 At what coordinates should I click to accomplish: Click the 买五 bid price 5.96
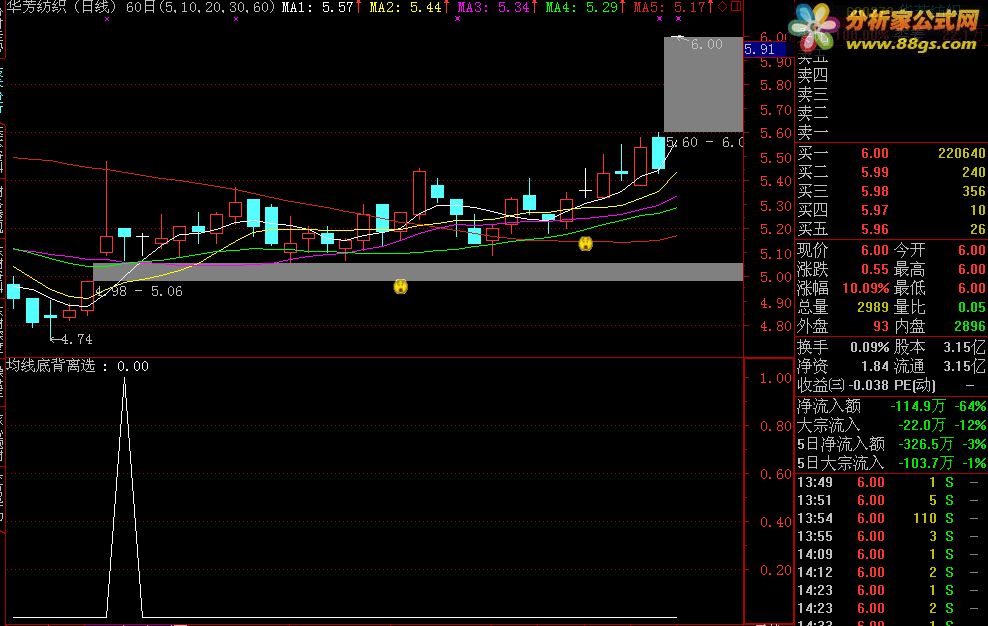click(x=875, y=229)
